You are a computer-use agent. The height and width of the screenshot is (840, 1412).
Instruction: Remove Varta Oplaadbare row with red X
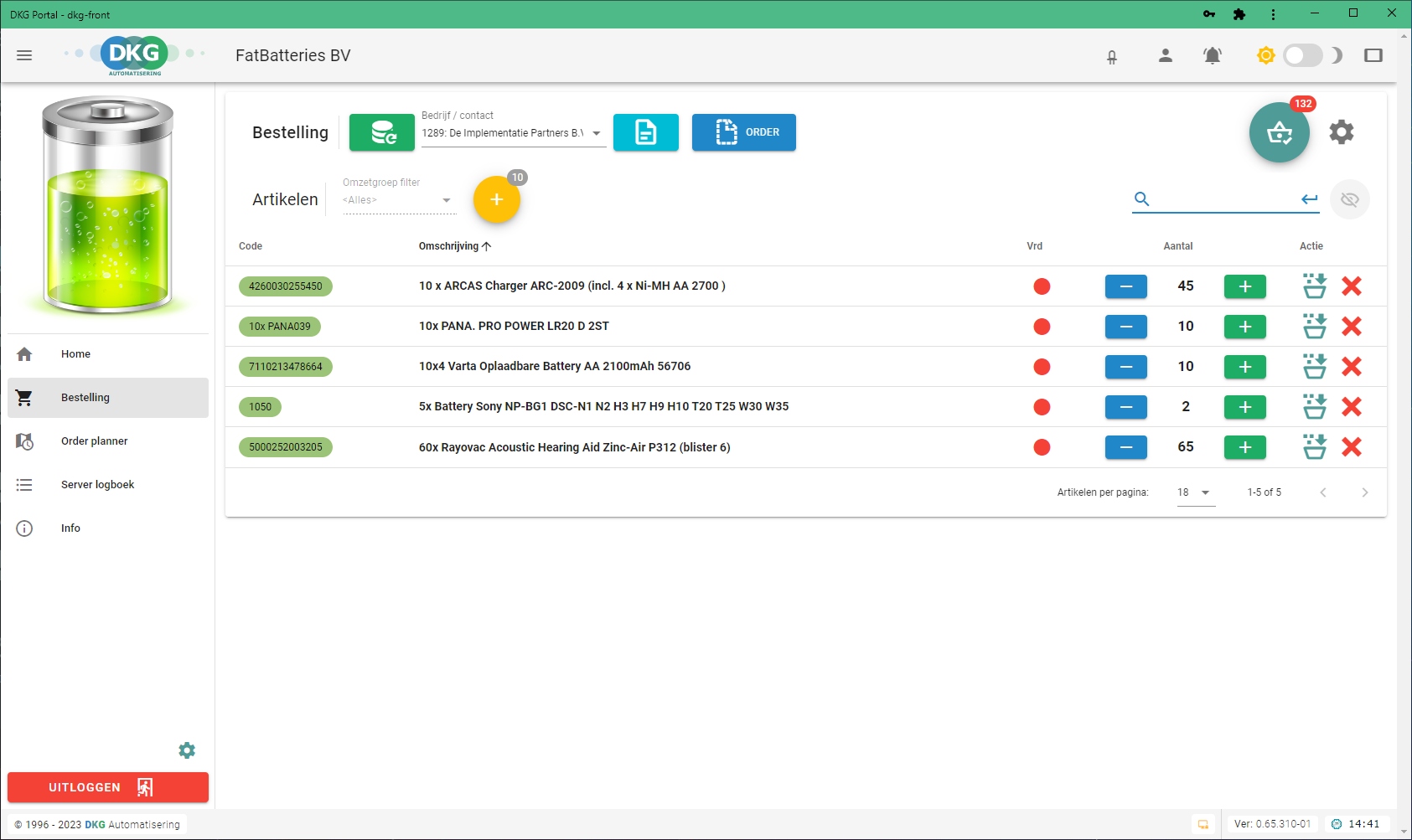1352,367
